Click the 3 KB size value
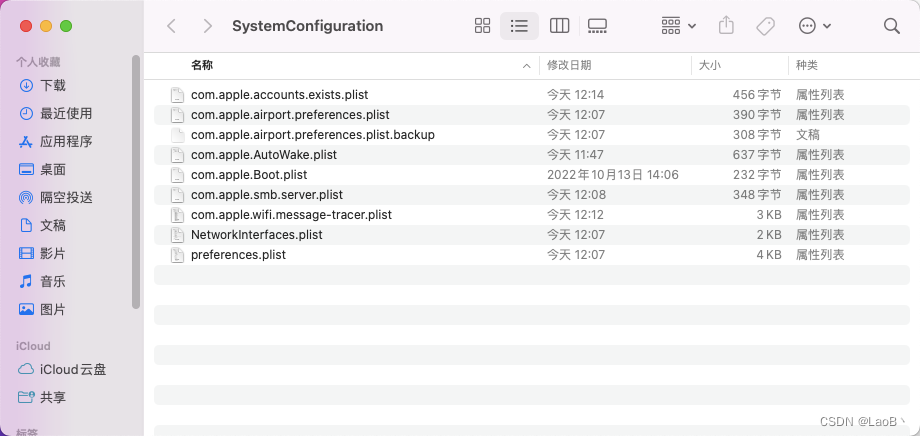The width and height of the screenshot is (920, 436). [769, 214]
